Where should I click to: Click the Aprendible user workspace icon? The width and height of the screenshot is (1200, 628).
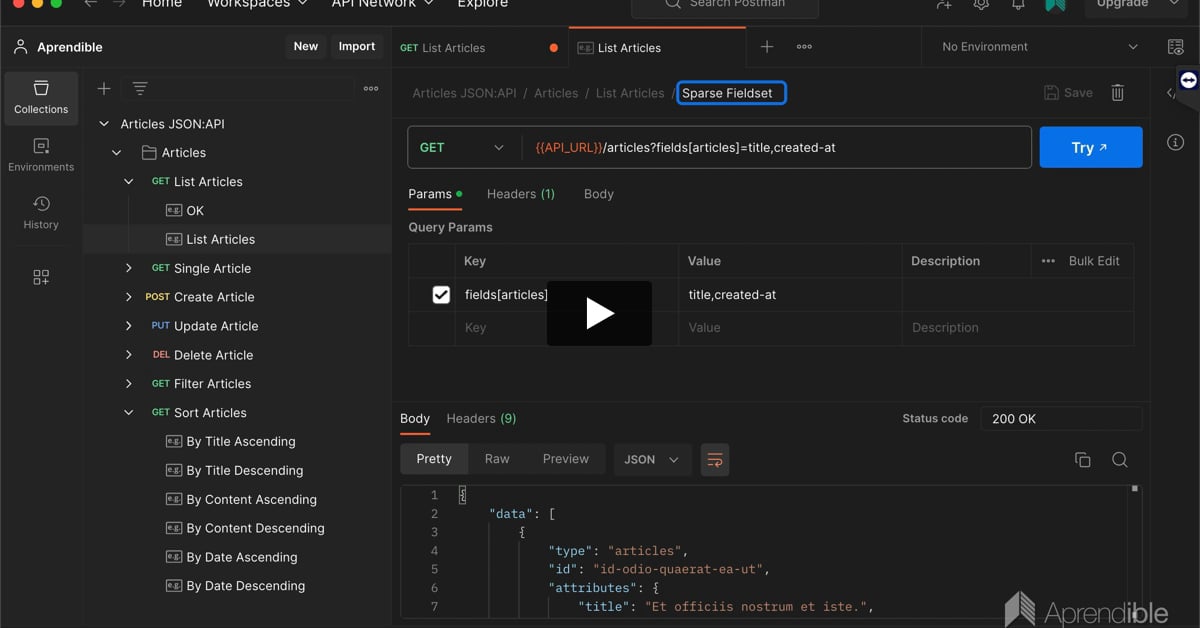click(x=21, y=47)
